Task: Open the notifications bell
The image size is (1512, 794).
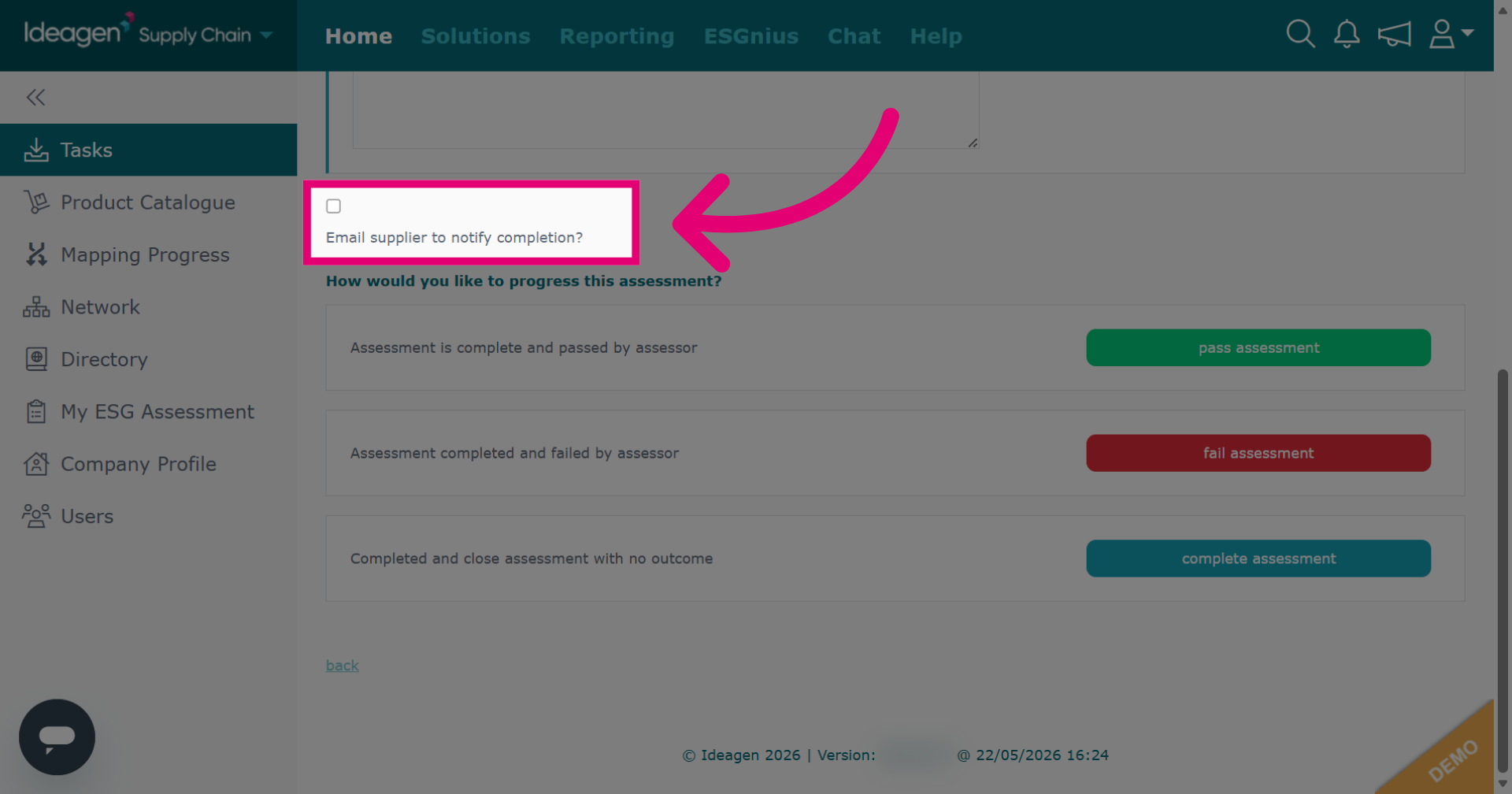Action: coord(1347,34)
